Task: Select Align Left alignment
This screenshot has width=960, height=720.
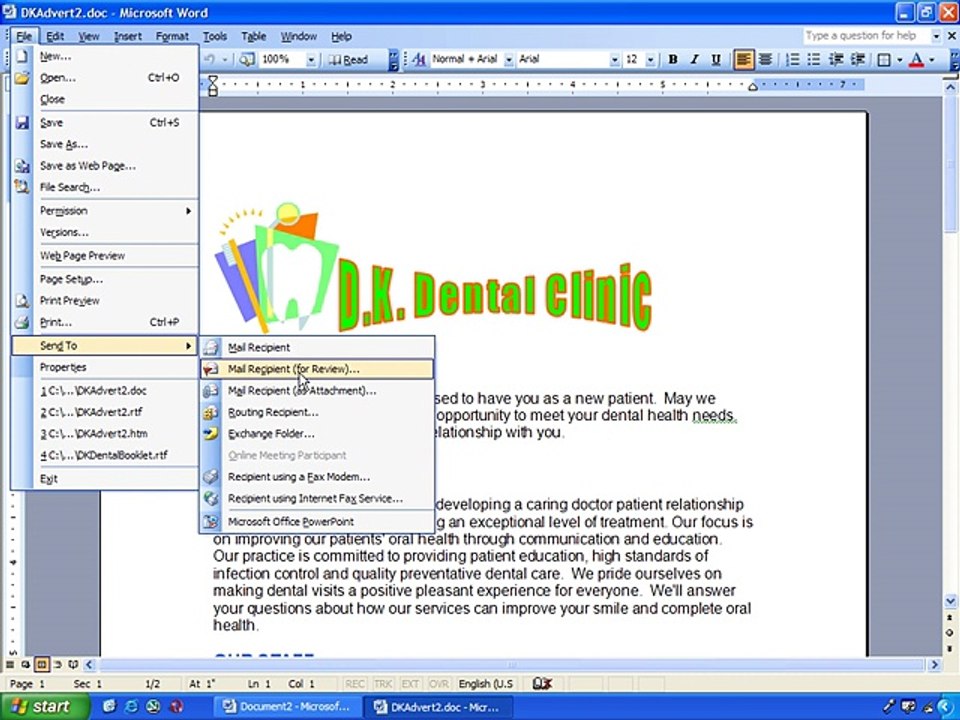Action: point(743,59)
